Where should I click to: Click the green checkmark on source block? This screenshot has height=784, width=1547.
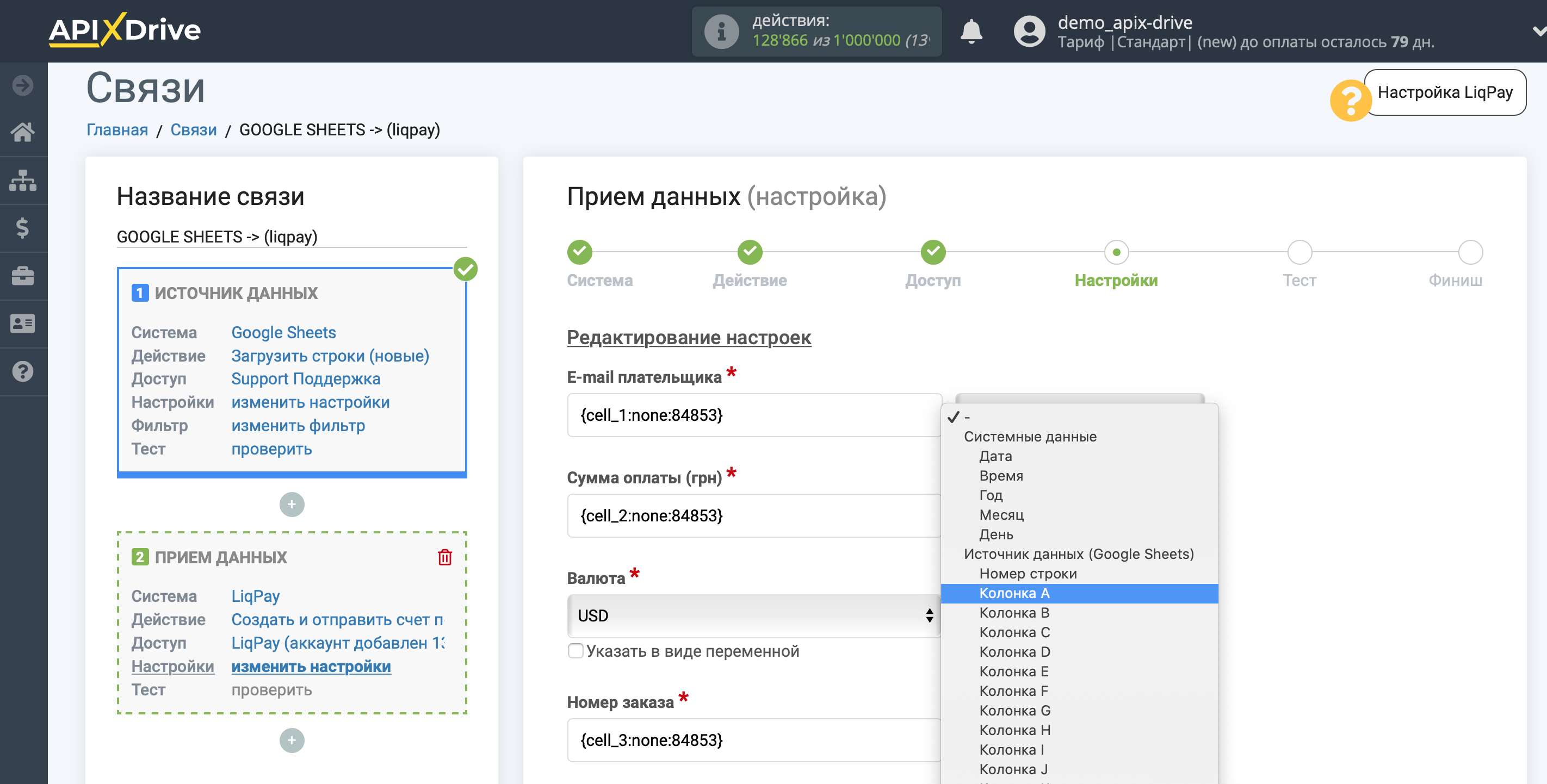click(x=466, y=270)
